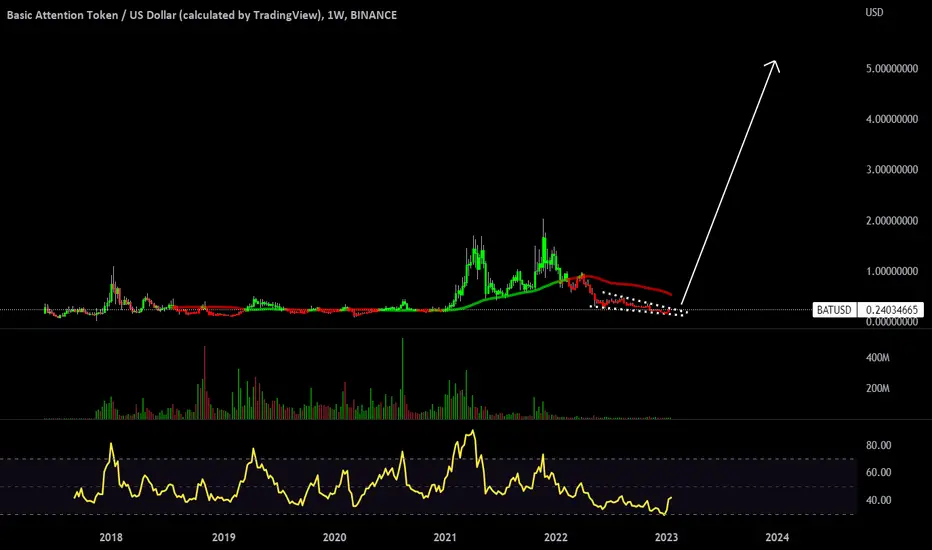Click the chart title Basic Attention Token / US Dollar
This screenshot has height=550, width=932.
[201, 15]
